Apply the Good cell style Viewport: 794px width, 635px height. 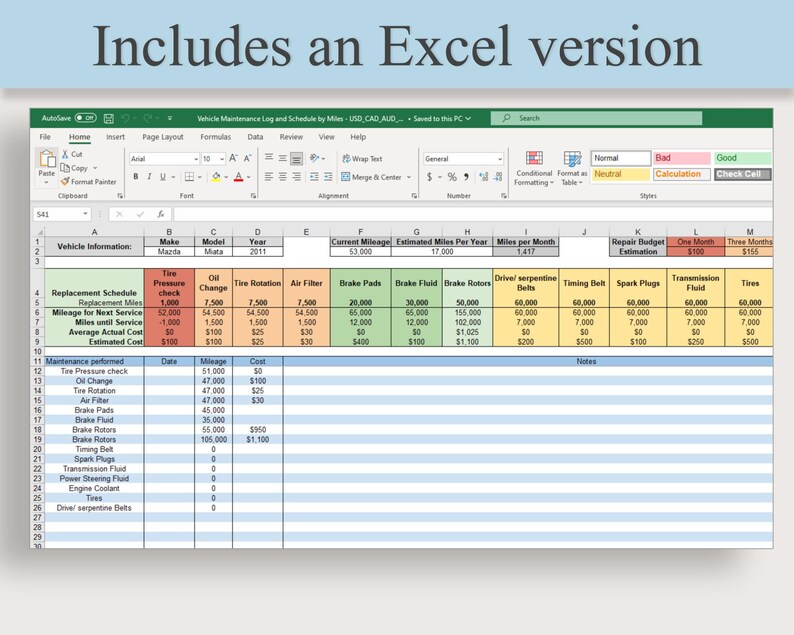(742, 158)
